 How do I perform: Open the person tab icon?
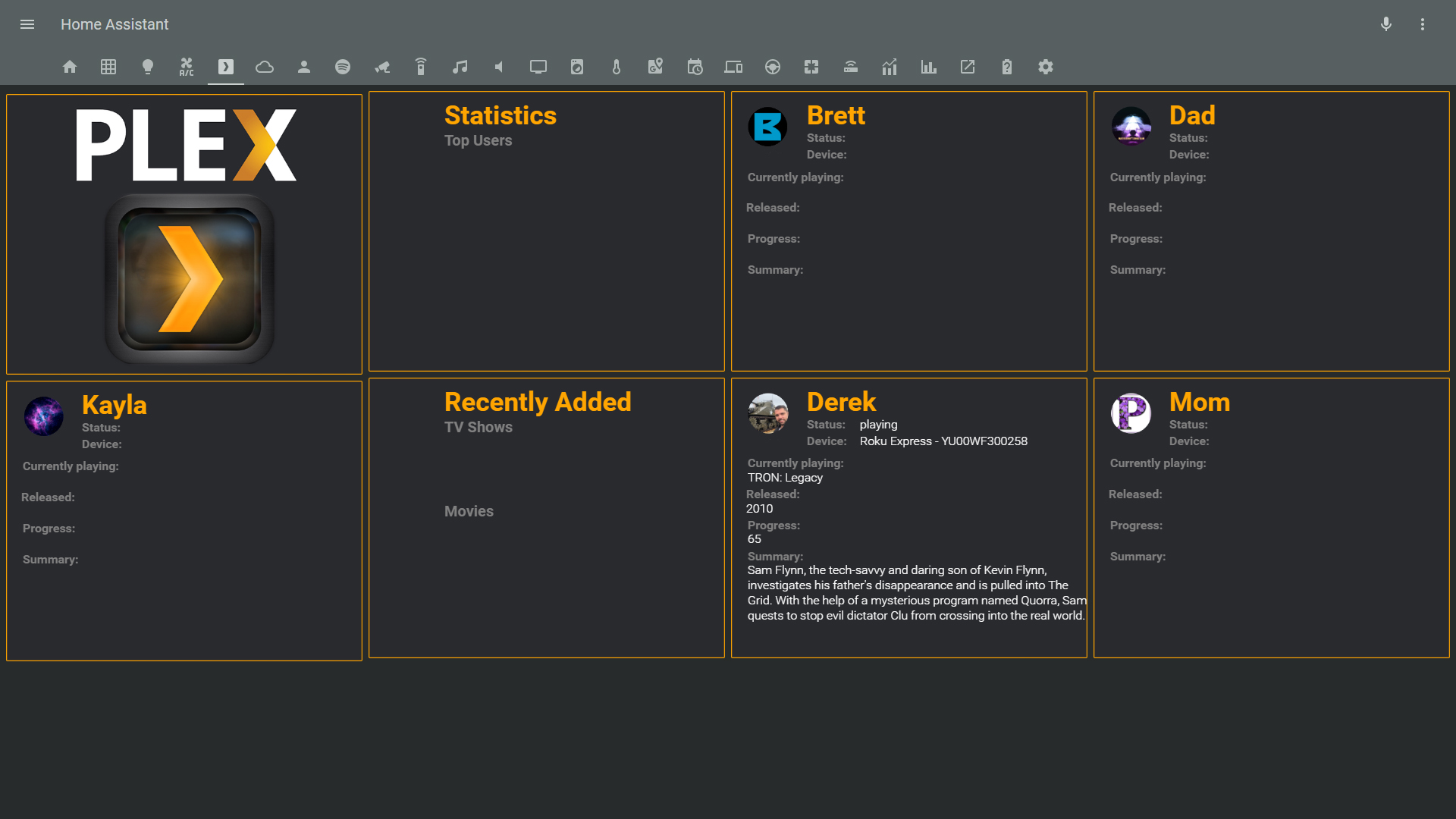[x=304, y=67]
